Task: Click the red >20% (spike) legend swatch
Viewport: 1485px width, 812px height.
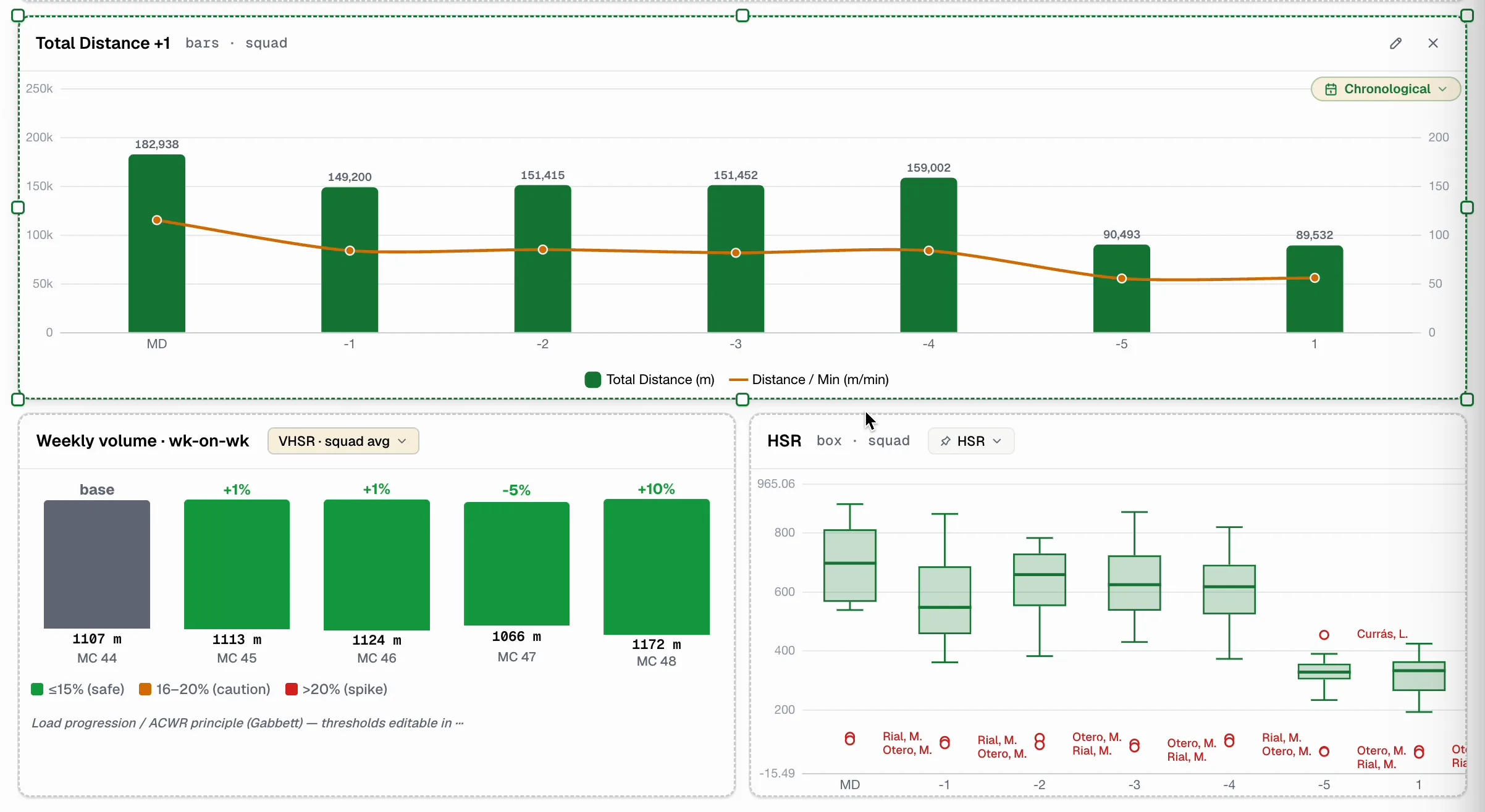Action: (x=292, y=689)
